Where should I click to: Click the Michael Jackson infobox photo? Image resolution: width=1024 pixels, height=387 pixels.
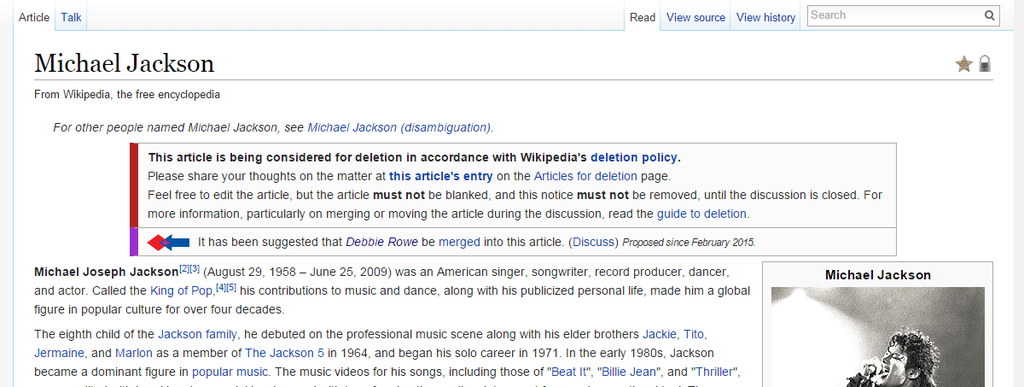coord(877,337)
